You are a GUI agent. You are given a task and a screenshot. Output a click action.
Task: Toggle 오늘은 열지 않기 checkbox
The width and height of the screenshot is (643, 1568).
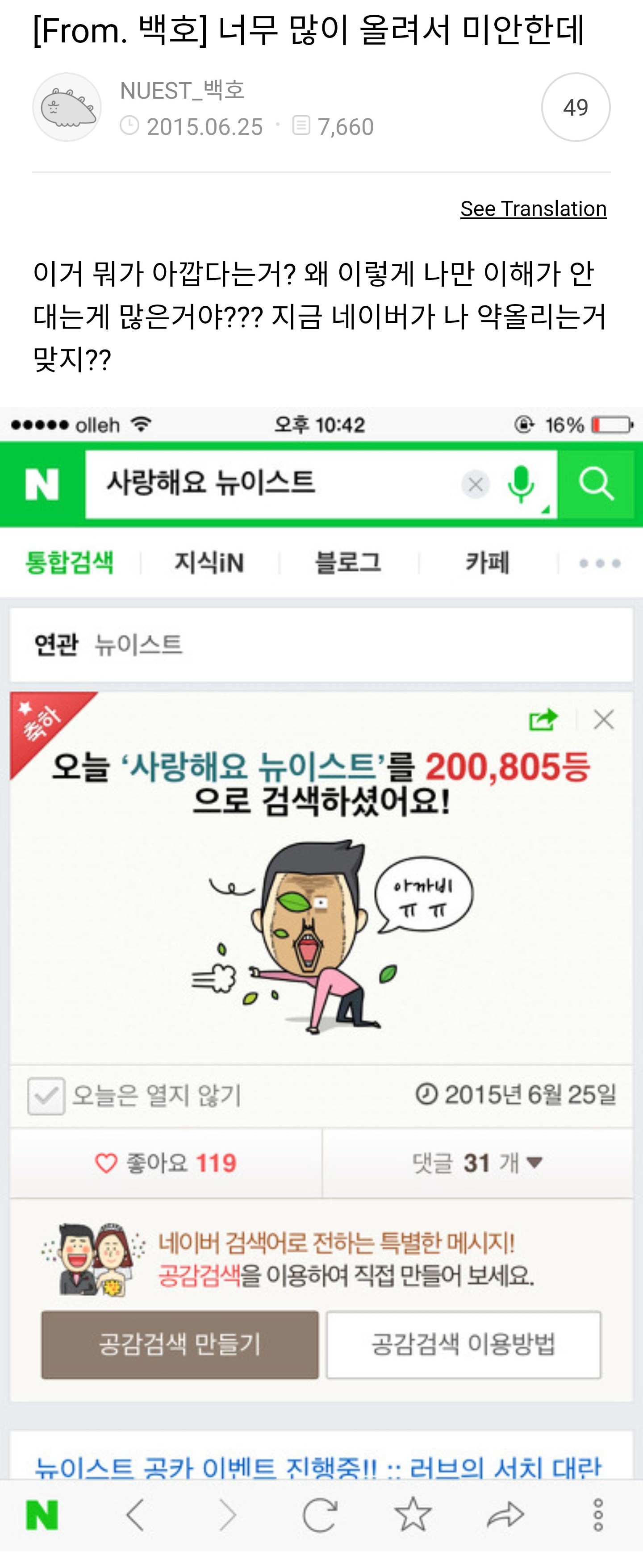pyautogui.click(x=46, y=1096)
